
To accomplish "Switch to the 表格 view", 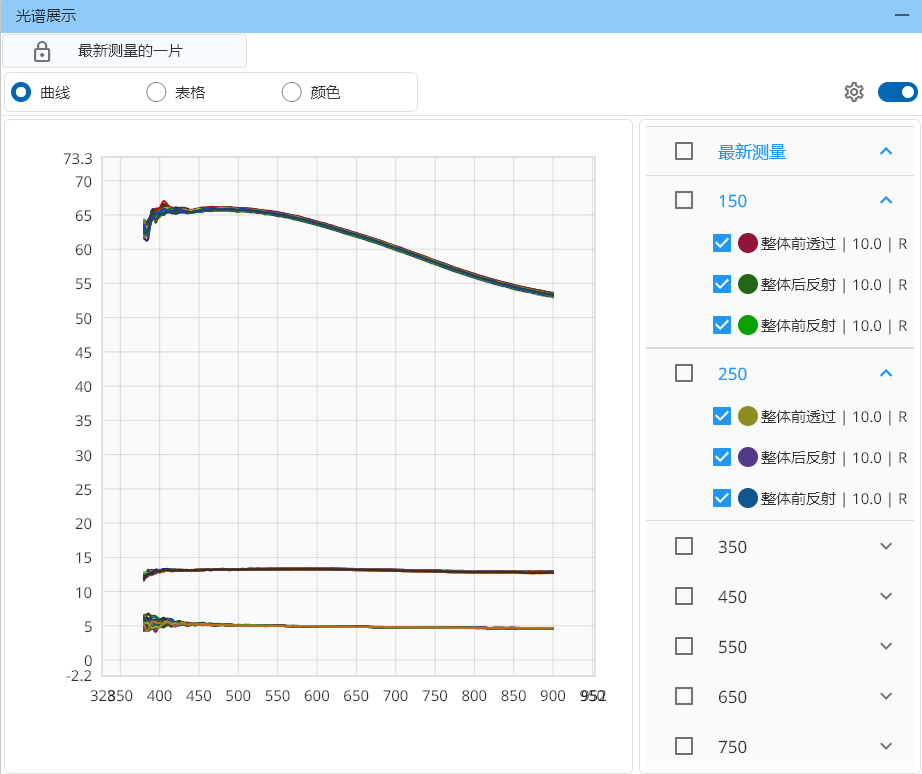I will pos(156,92).
